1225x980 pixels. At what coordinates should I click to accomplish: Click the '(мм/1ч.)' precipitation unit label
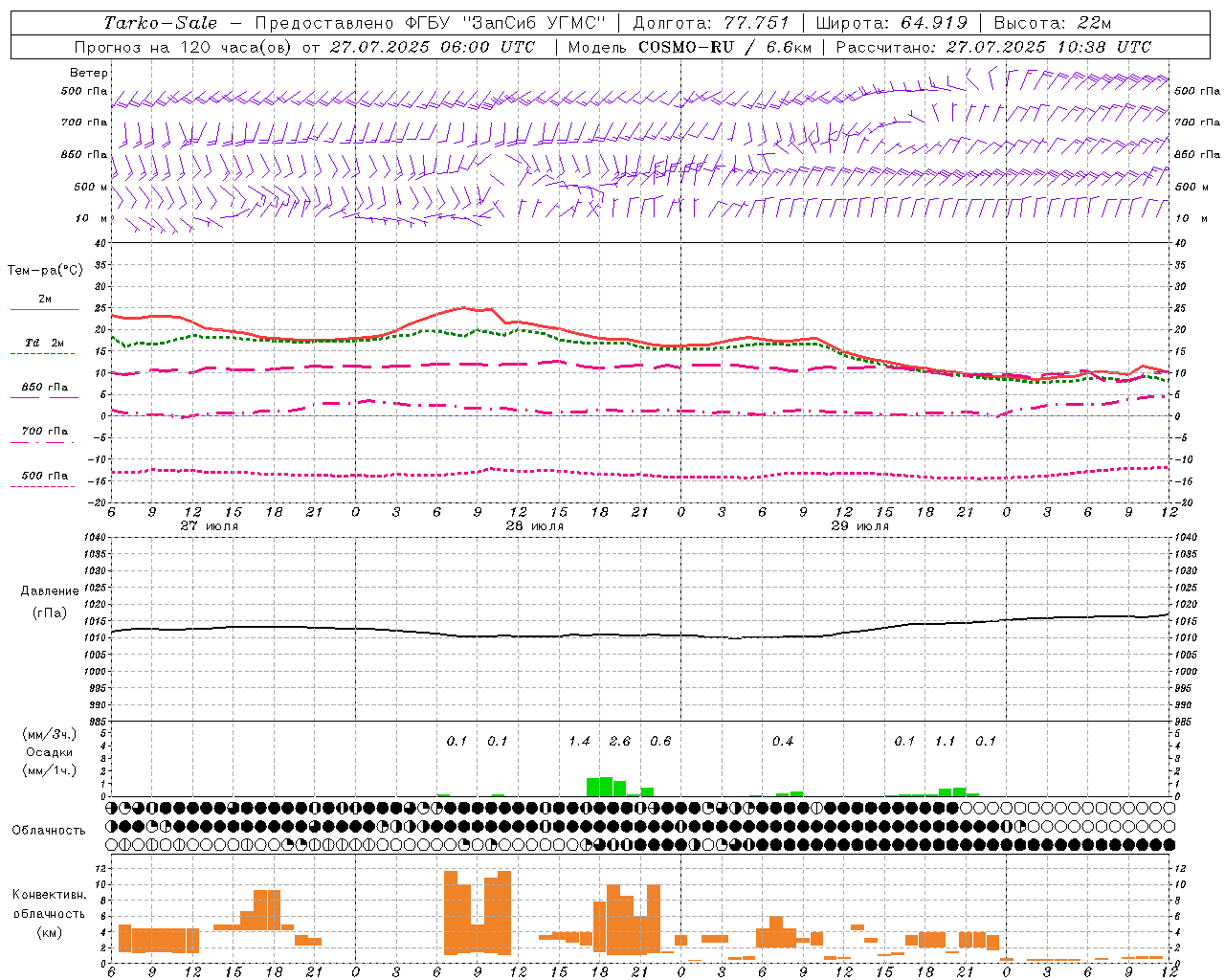coord(50,770)
